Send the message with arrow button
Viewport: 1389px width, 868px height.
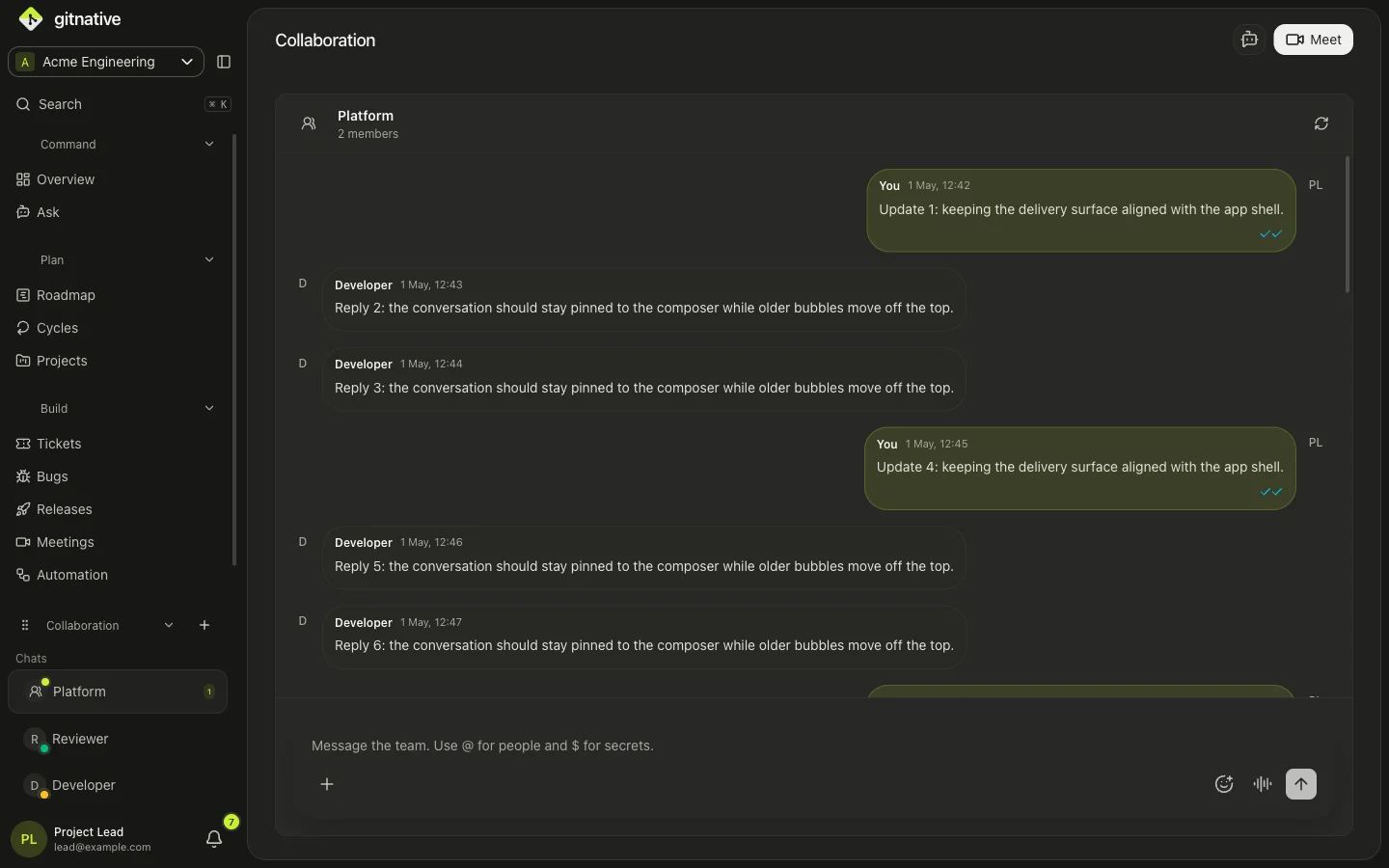[1301, 784]
